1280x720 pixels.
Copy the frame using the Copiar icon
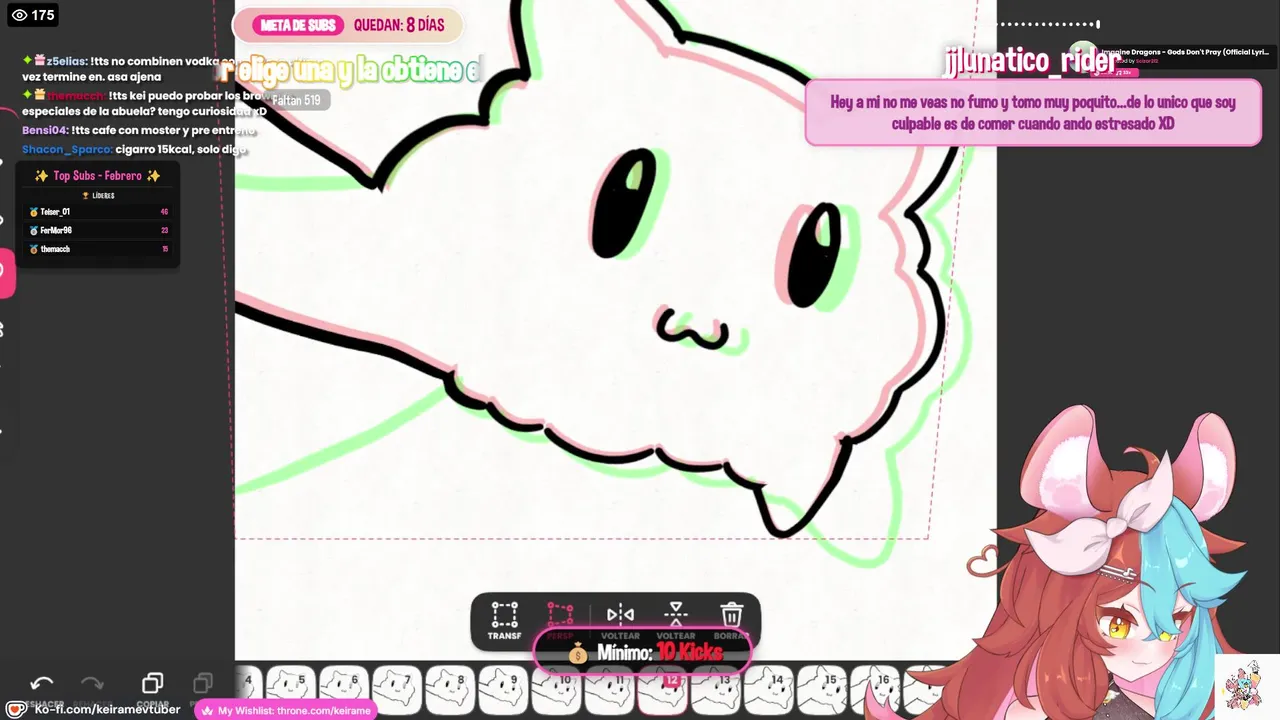point(152,683)
